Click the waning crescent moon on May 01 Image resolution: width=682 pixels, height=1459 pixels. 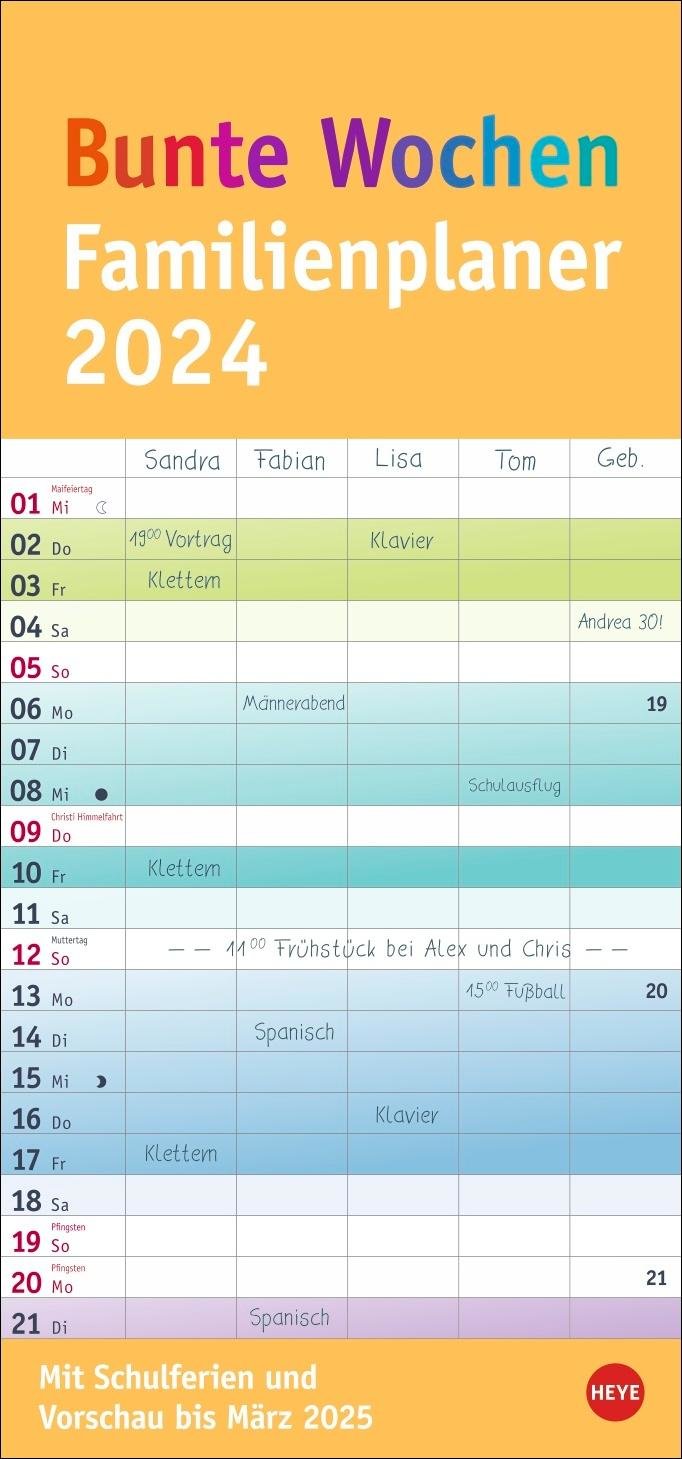click(101, 507)
